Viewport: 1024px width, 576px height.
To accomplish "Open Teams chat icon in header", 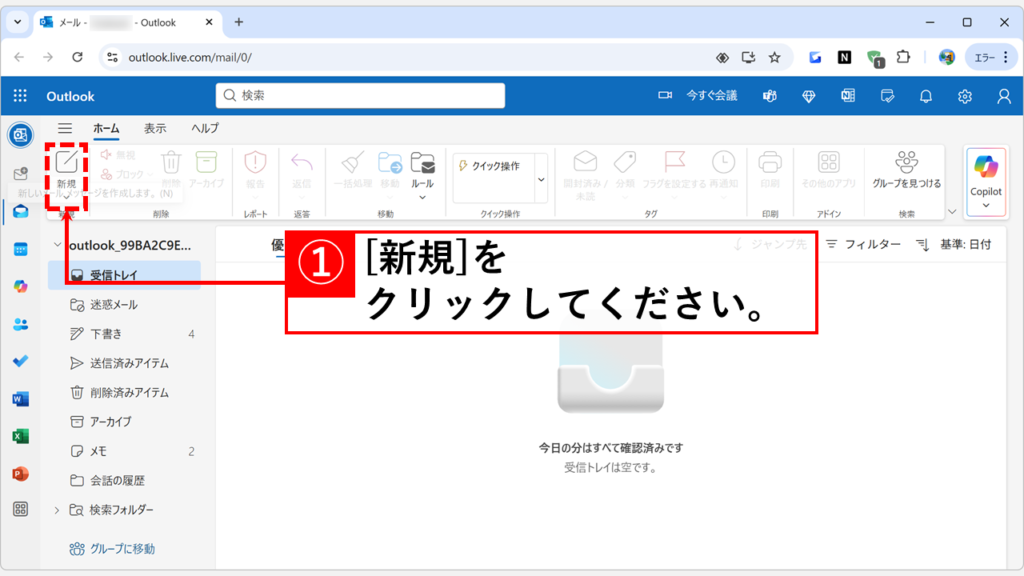I will tap(770, 96).
